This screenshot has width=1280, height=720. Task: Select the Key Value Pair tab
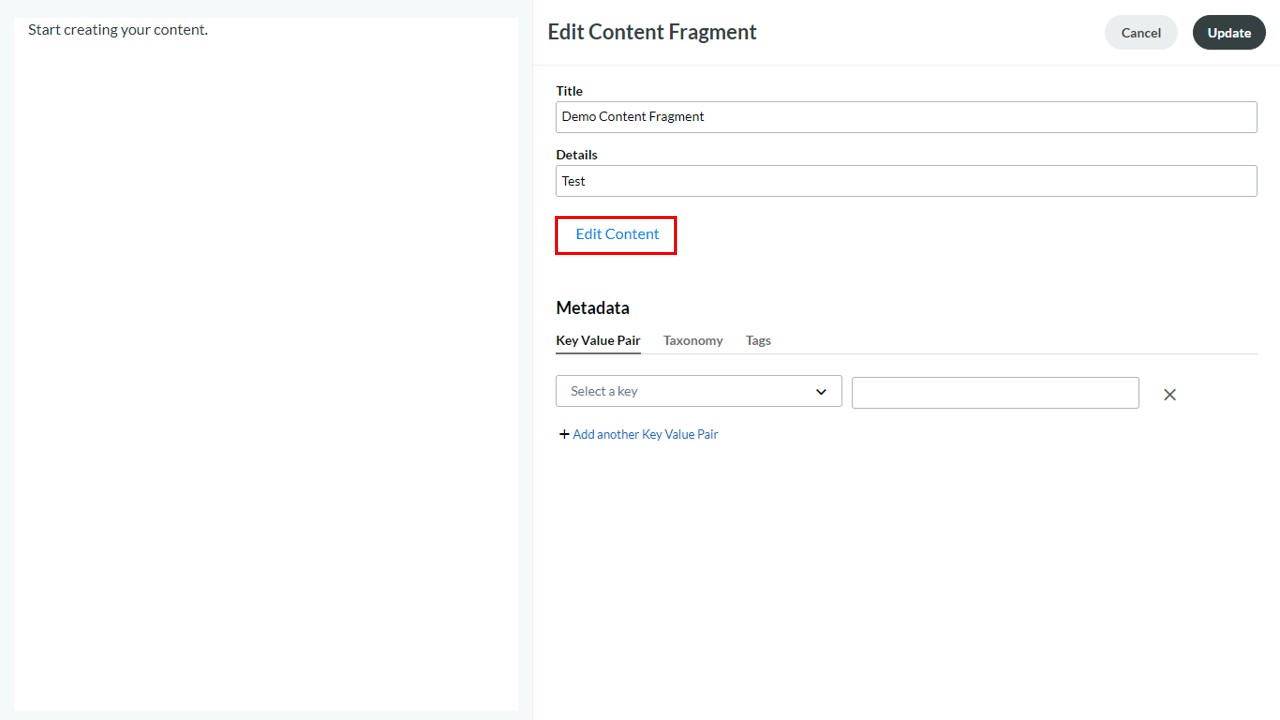pyautogui.click(x=598, y=341)
